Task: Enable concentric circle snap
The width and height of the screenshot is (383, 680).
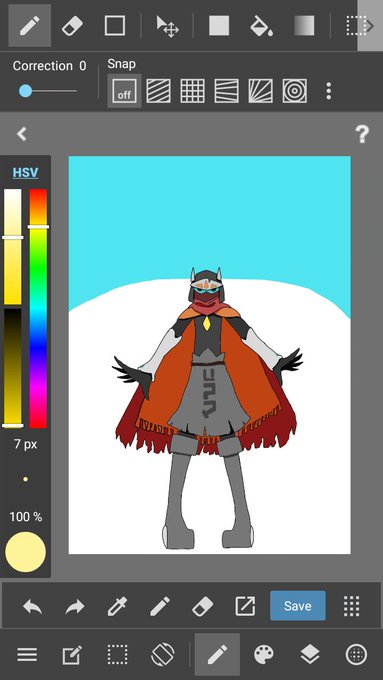Action: [295, 91]
